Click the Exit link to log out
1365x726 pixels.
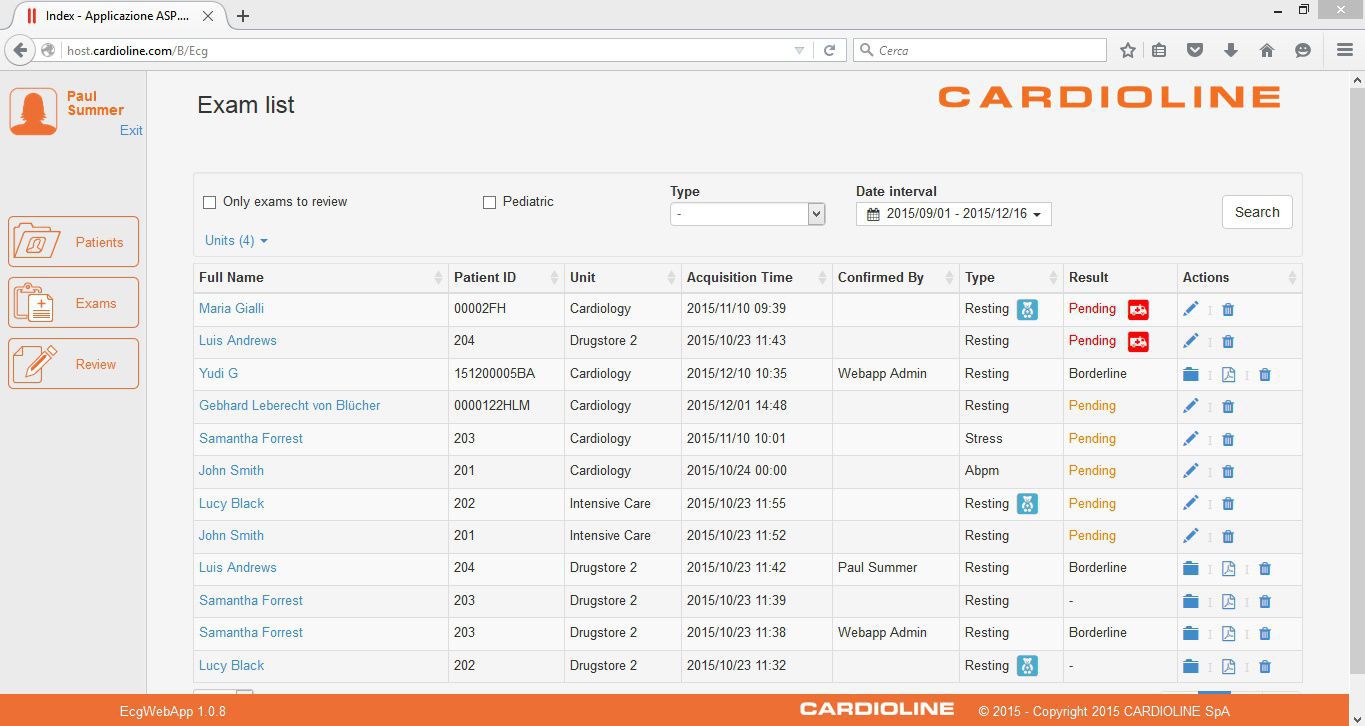pos(131,130)
